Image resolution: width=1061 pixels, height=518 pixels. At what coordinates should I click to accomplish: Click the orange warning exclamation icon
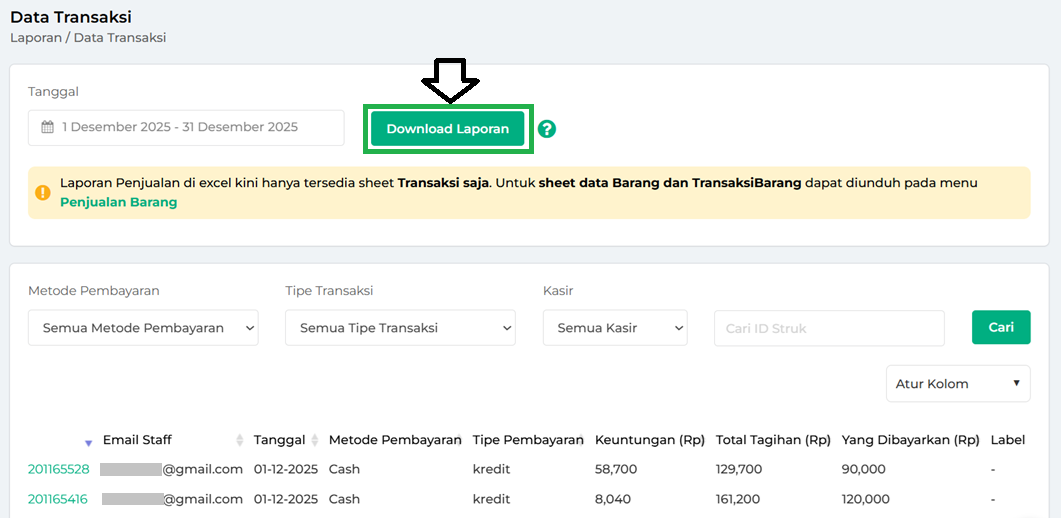tap(43, 193)
